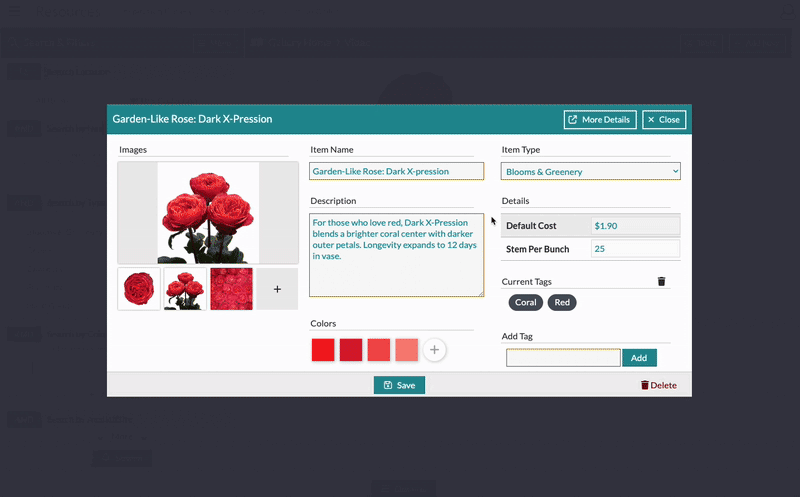The width and height of the screenshot is (800, 497).
Task: Select the three-rose bouquet thumbnail
Action: (x=185, y=289)
